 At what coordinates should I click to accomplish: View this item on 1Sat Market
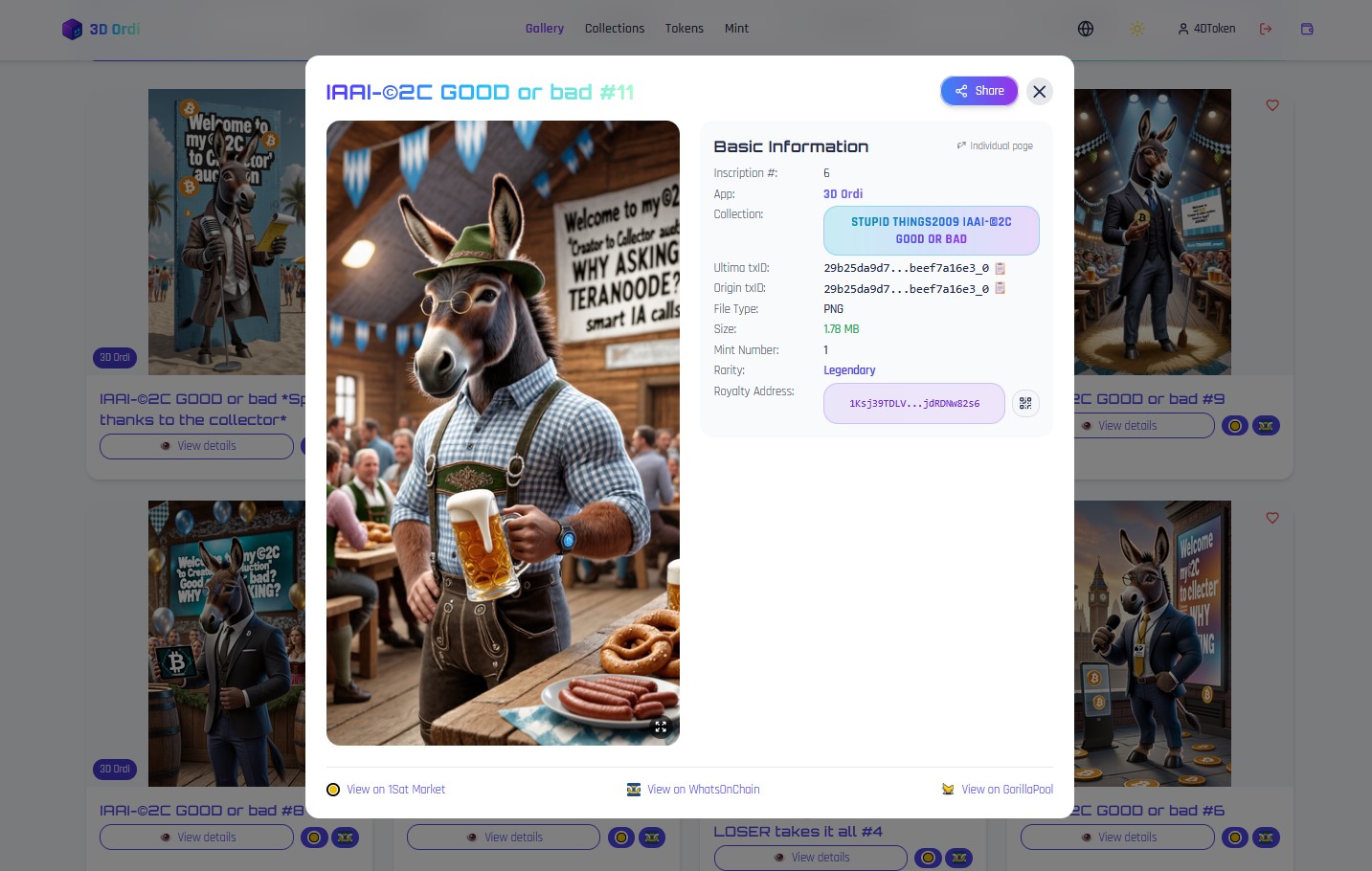click(386, 790)
